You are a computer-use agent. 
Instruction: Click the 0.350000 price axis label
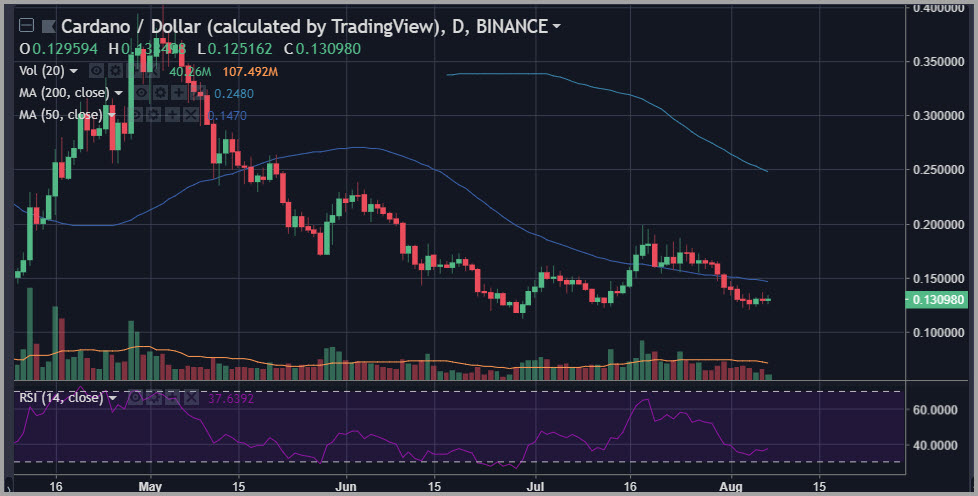(x=939, y=62)
